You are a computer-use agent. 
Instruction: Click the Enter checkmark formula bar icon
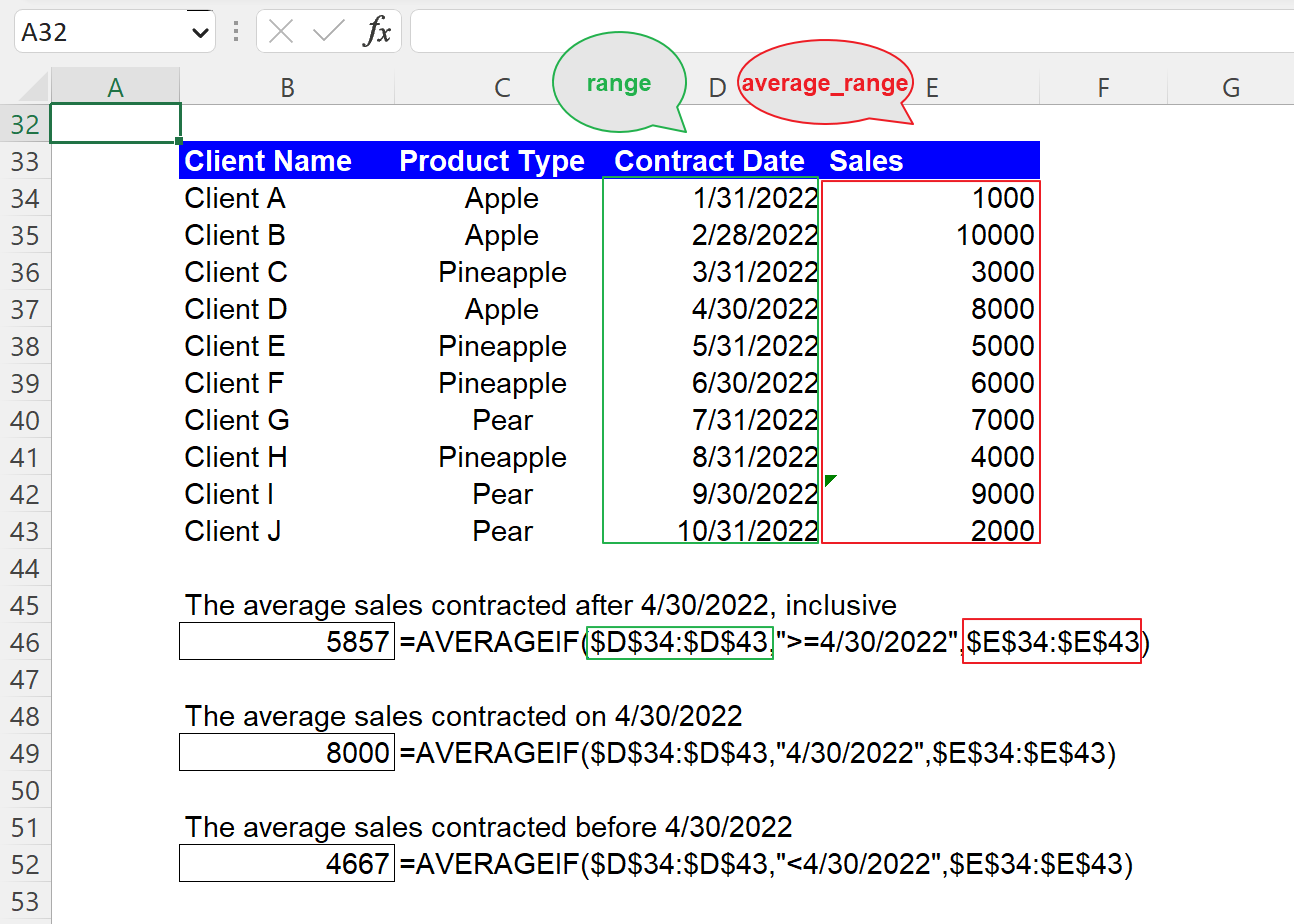[328, 32]
